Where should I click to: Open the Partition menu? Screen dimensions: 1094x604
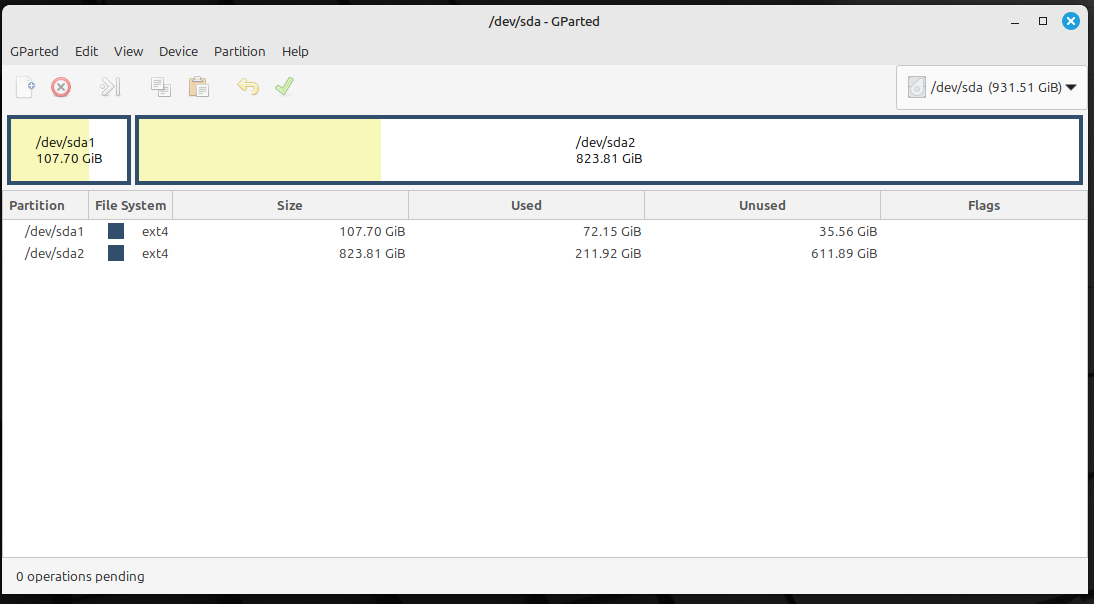point(239,51)
